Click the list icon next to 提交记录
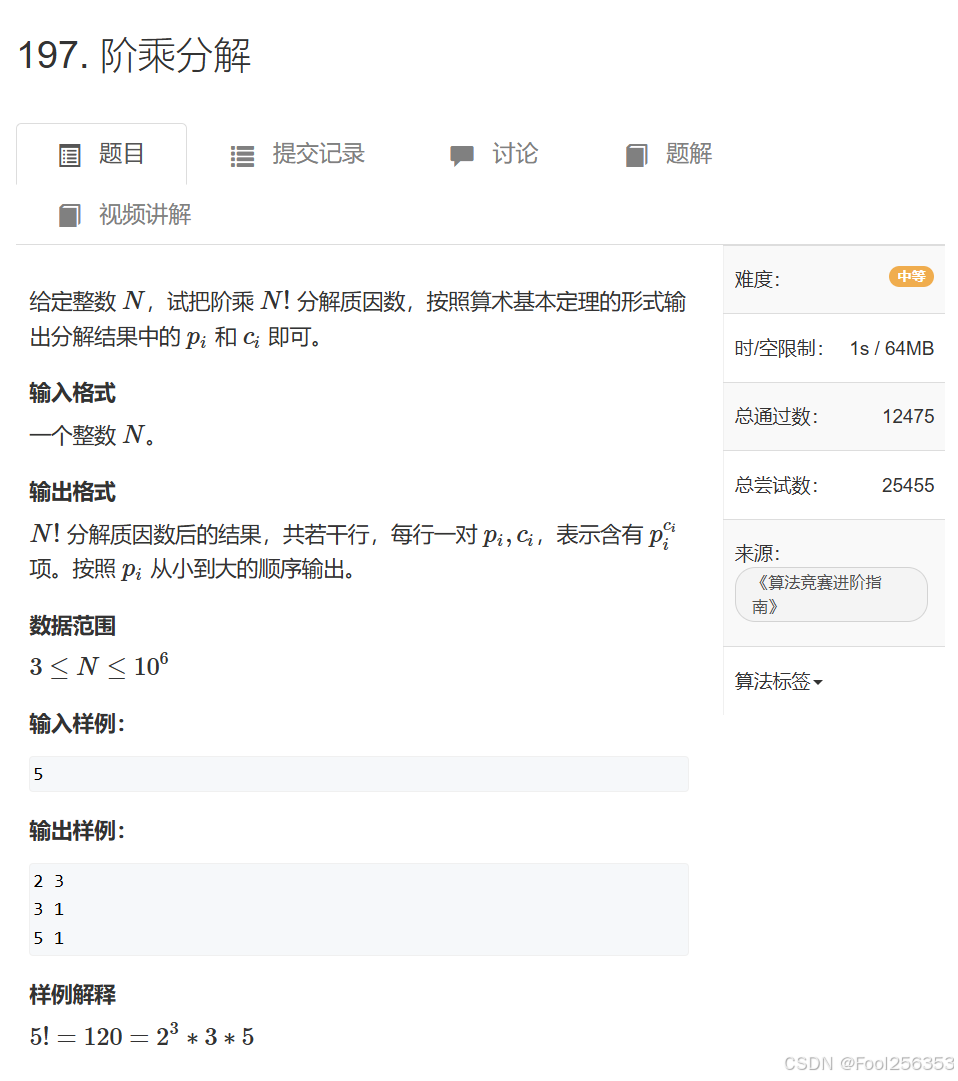The width and height of the screenshot is (958, 1081). tap(241, 154)
